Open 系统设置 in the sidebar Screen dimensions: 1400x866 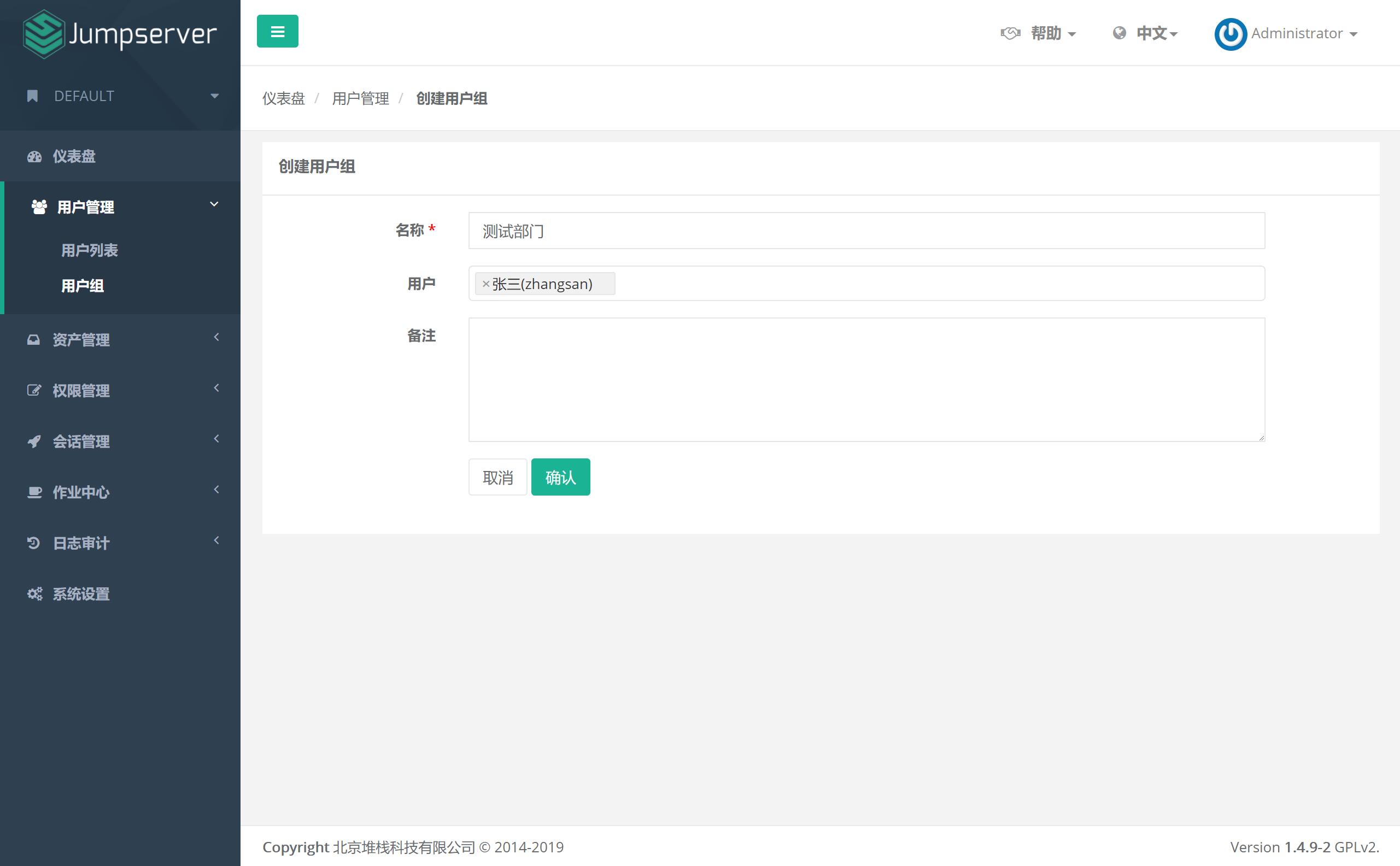pos(81,594)
